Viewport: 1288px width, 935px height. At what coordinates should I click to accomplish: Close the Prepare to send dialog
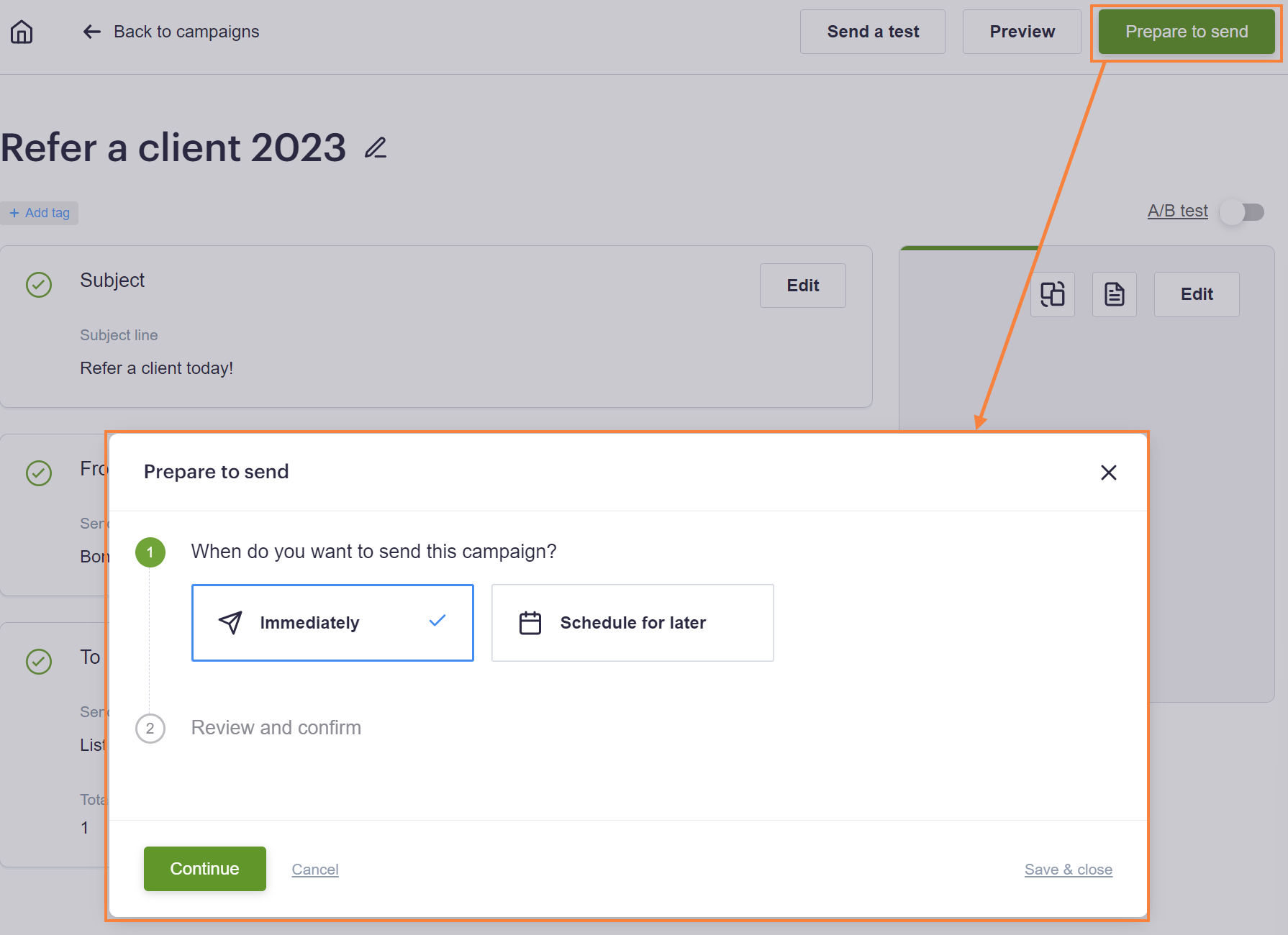point(1109,473)
